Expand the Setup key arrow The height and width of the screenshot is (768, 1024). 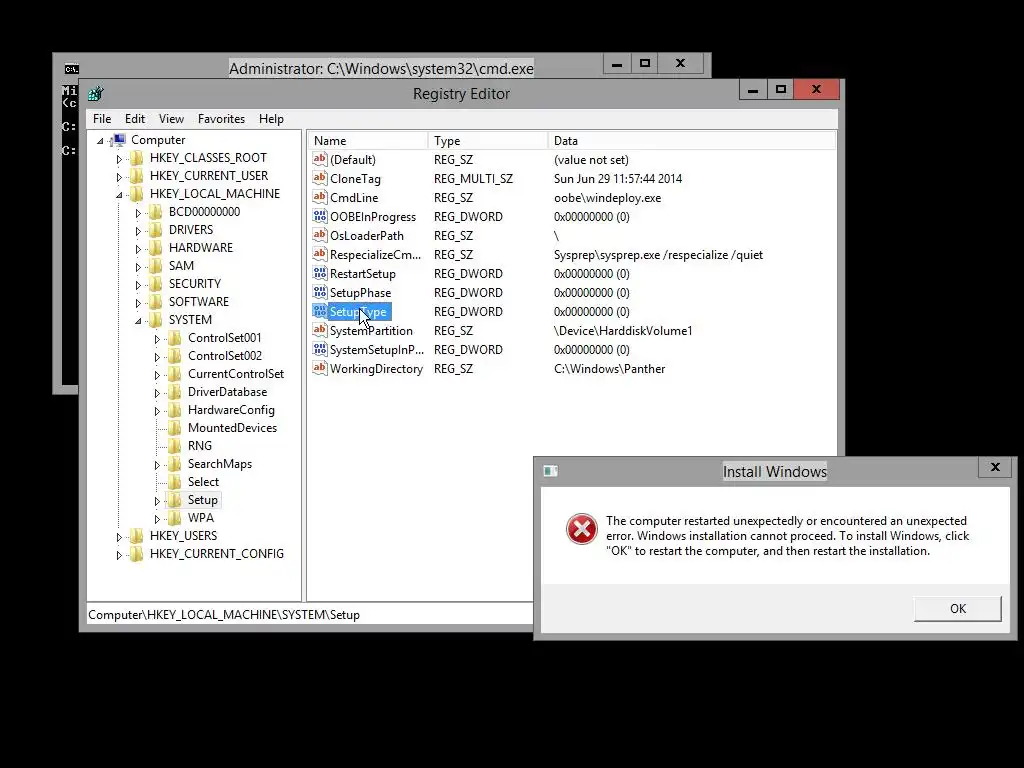click(x=157, y=501)
